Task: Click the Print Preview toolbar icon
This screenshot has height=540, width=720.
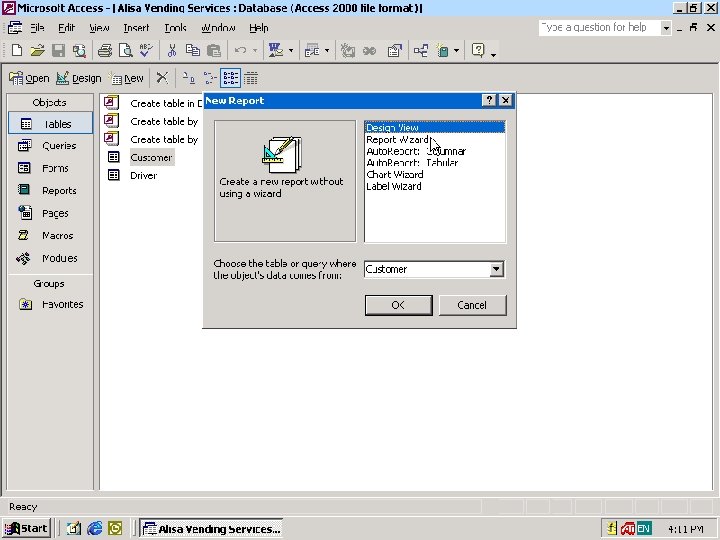Action: [125, 50]
